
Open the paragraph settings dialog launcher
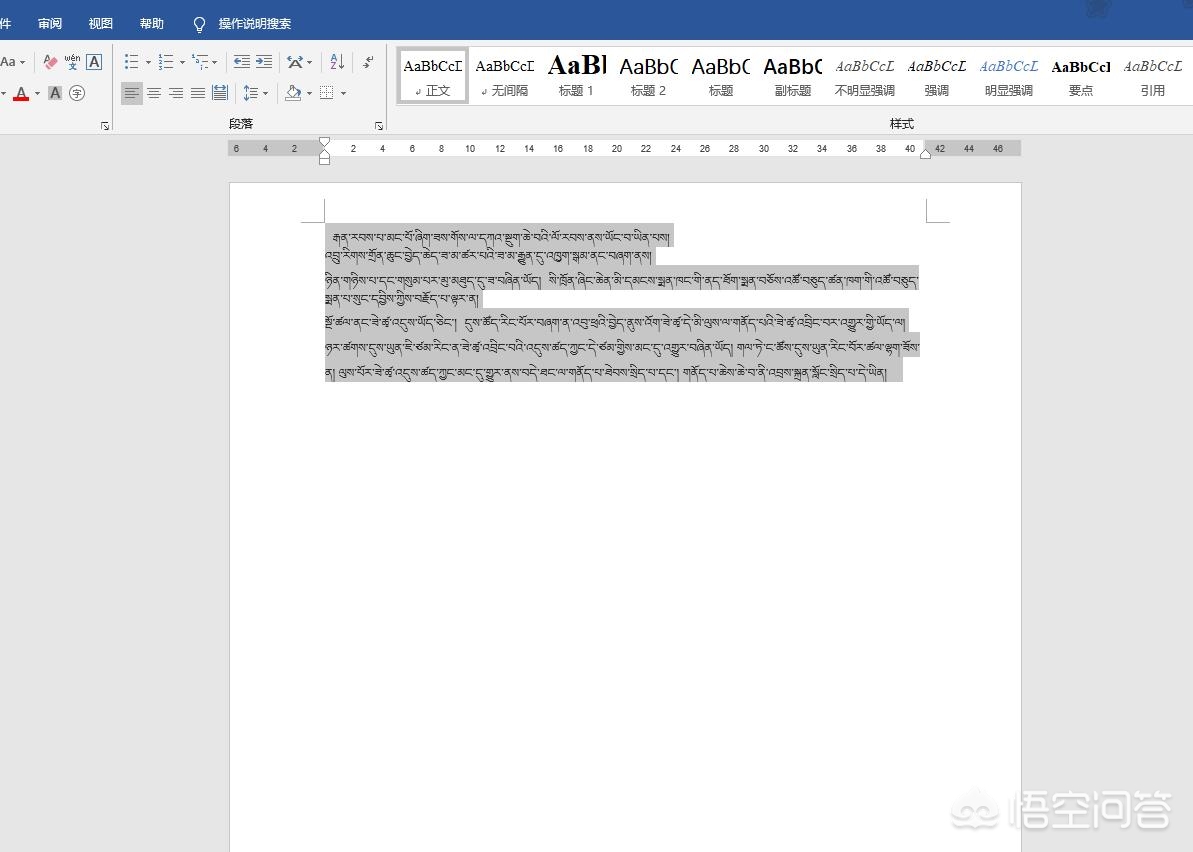379,126
